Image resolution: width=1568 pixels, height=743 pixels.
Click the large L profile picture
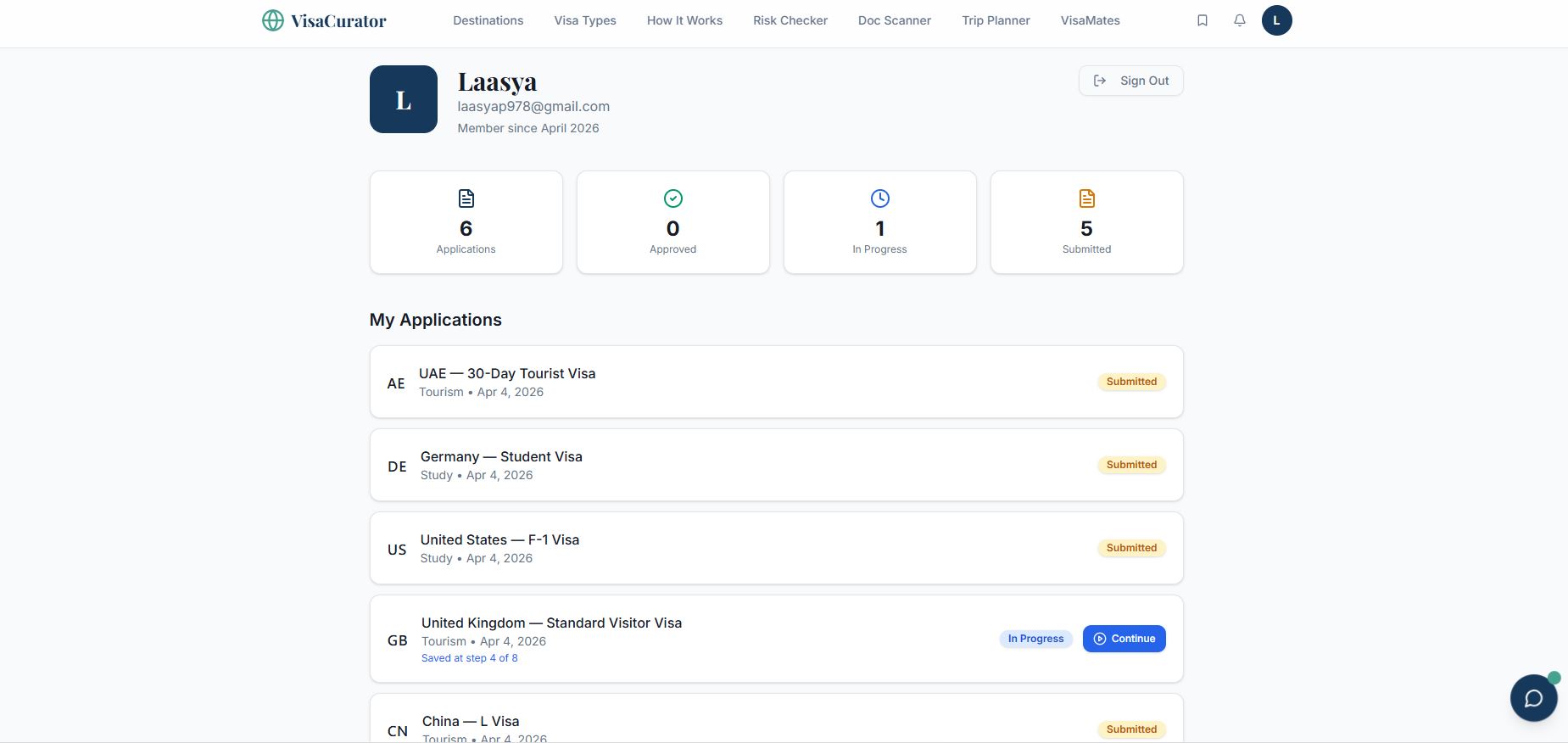point(404,99)
